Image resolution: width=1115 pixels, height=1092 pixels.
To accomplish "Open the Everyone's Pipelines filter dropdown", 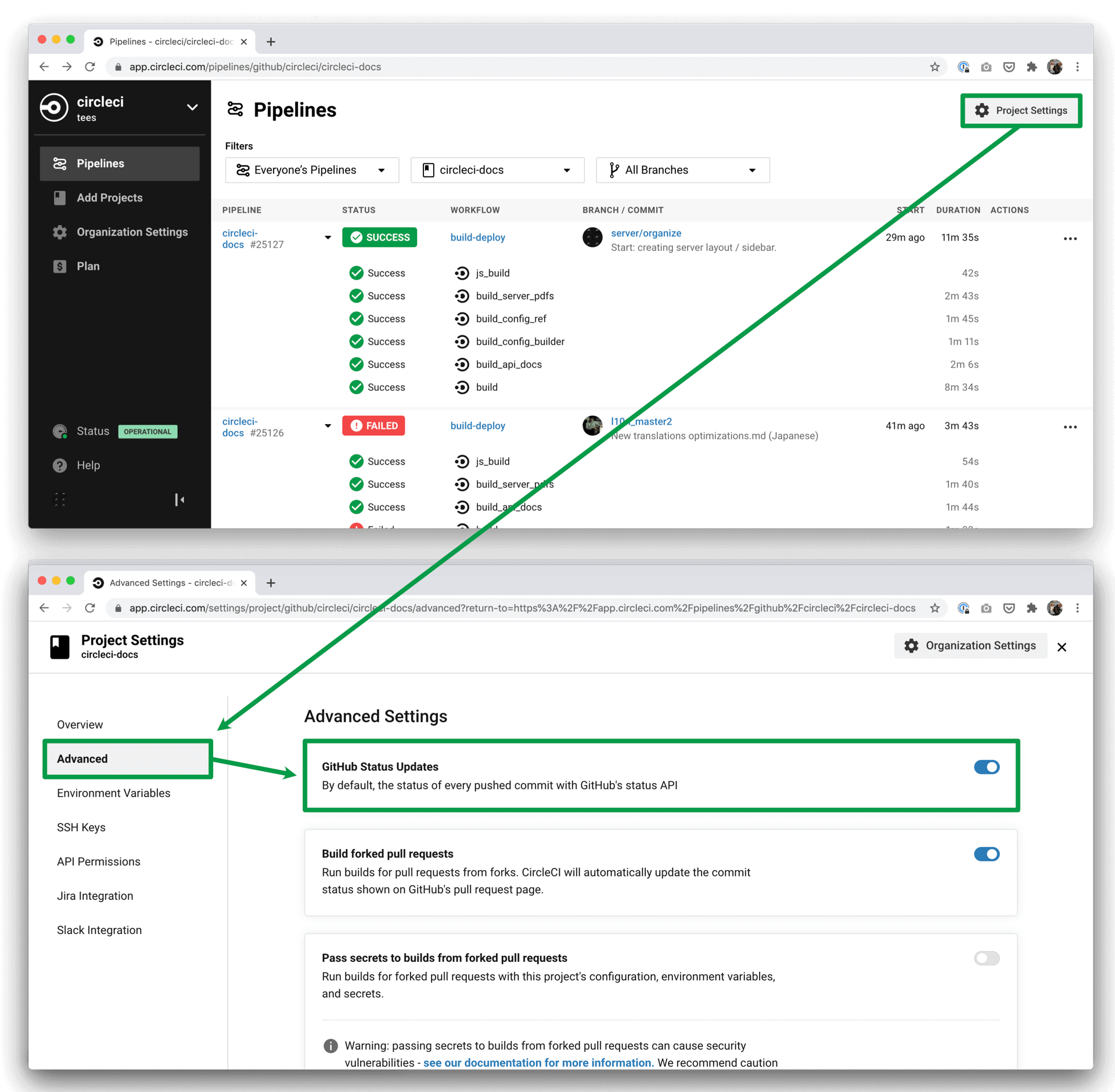I will coord(312,170).
